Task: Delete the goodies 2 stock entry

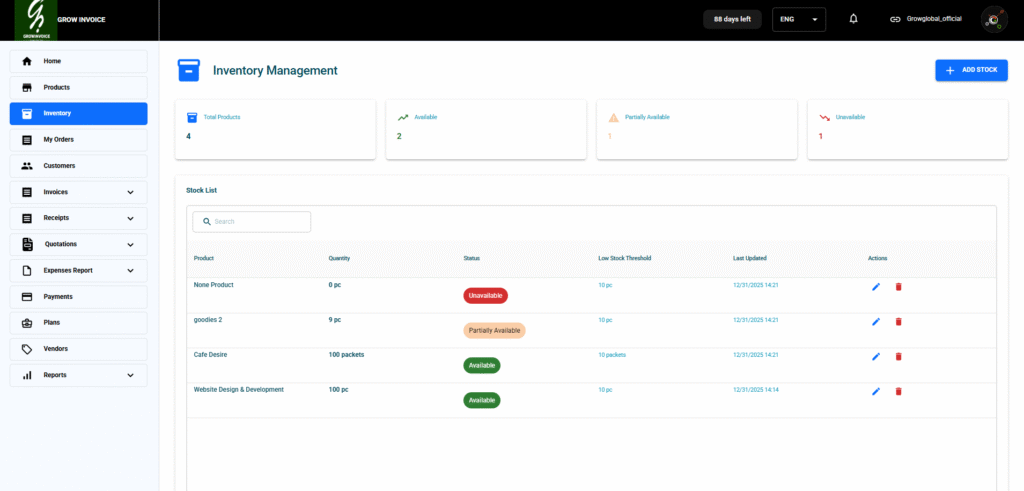Action: pyautogui.click(x=898, y=322)
